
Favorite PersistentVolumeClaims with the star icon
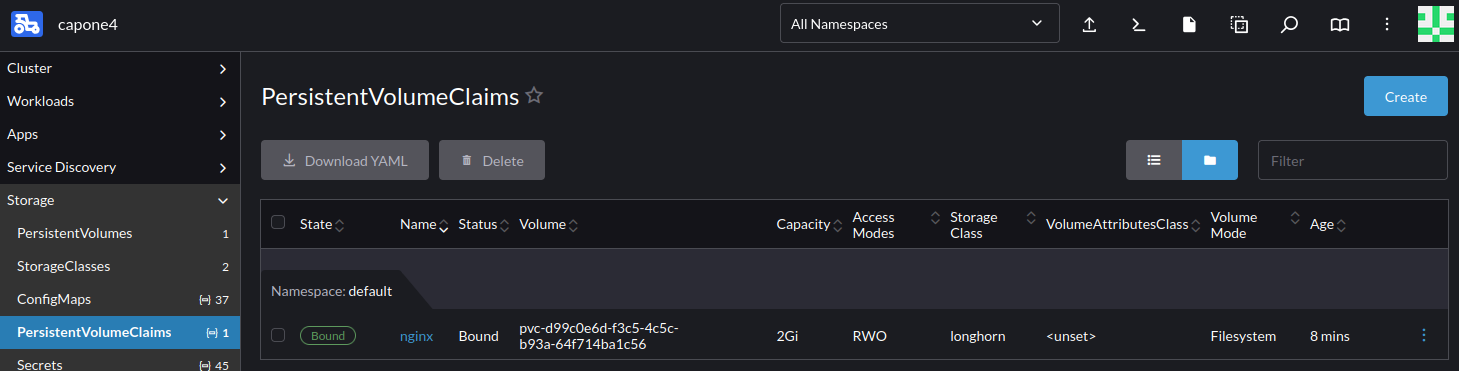point(534,96)
